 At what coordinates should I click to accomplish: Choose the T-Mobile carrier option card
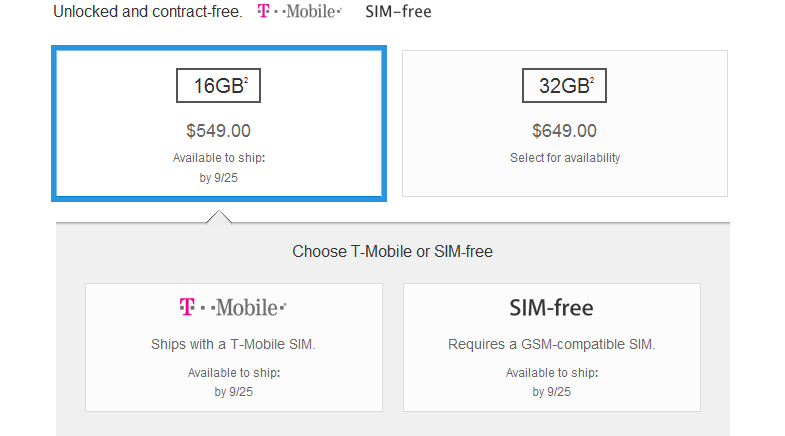[x=234, y=347]
